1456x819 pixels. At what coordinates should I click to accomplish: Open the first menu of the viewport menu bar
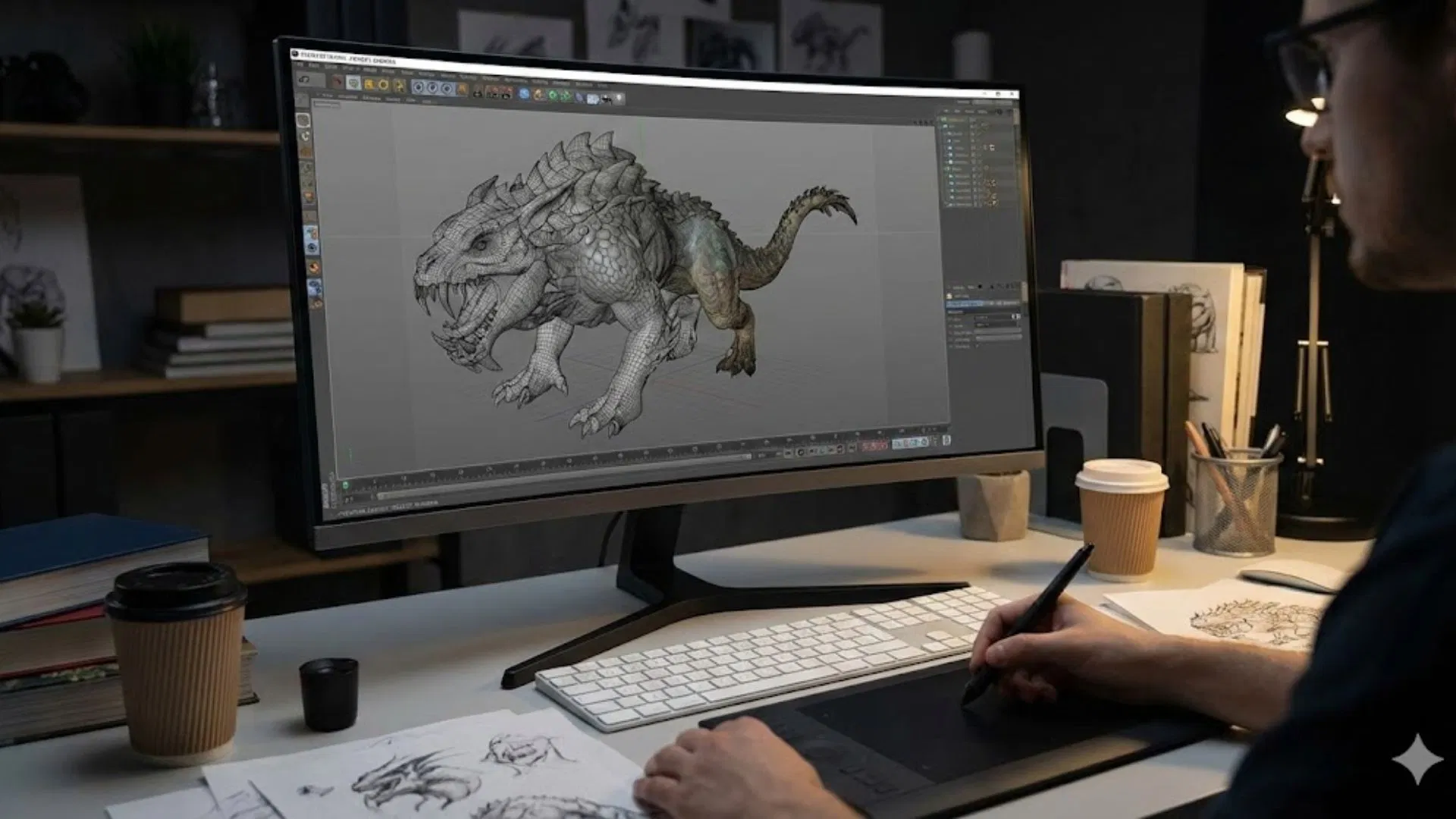pyautogui.click(x=326, y=95)
